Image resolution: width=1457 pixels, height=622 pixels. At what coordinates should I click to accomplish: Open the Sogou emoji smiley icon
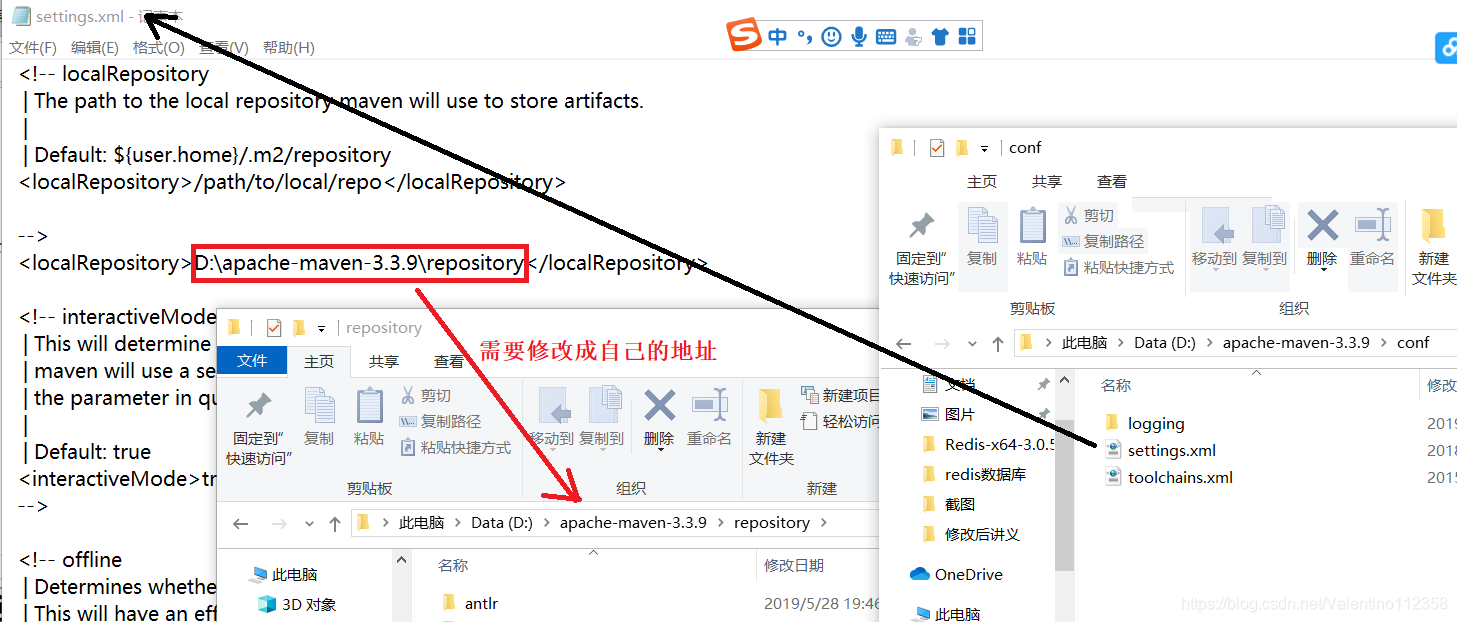coord(831,37)
